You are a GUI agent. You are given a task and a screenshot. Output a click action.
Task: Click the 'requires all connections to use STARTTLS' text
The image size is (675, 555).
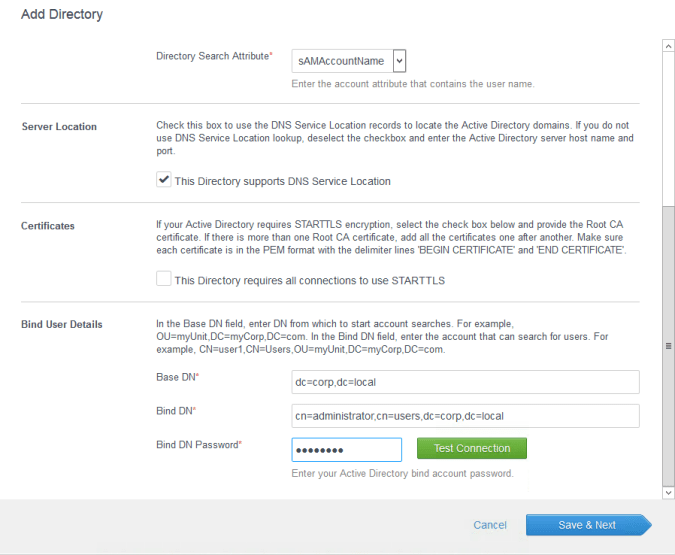pyautogui.click(x=309, y=281)
